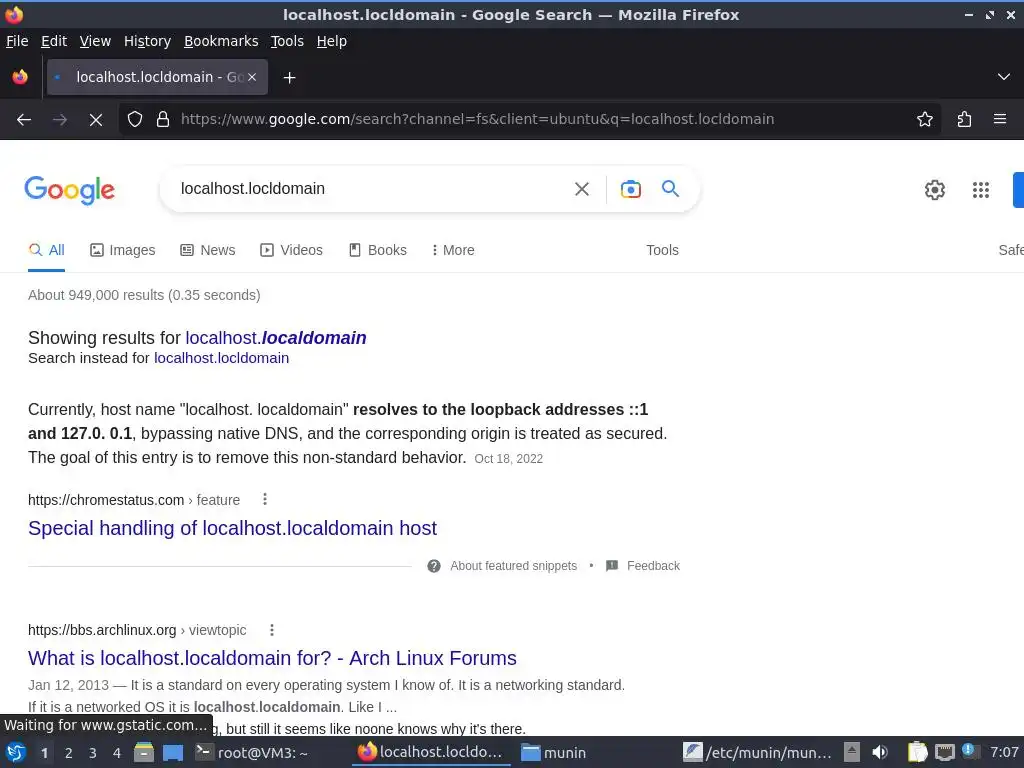The image size is (1024, 768).
Task: Open options for chromestatus.com result
Action: (264, 500)
